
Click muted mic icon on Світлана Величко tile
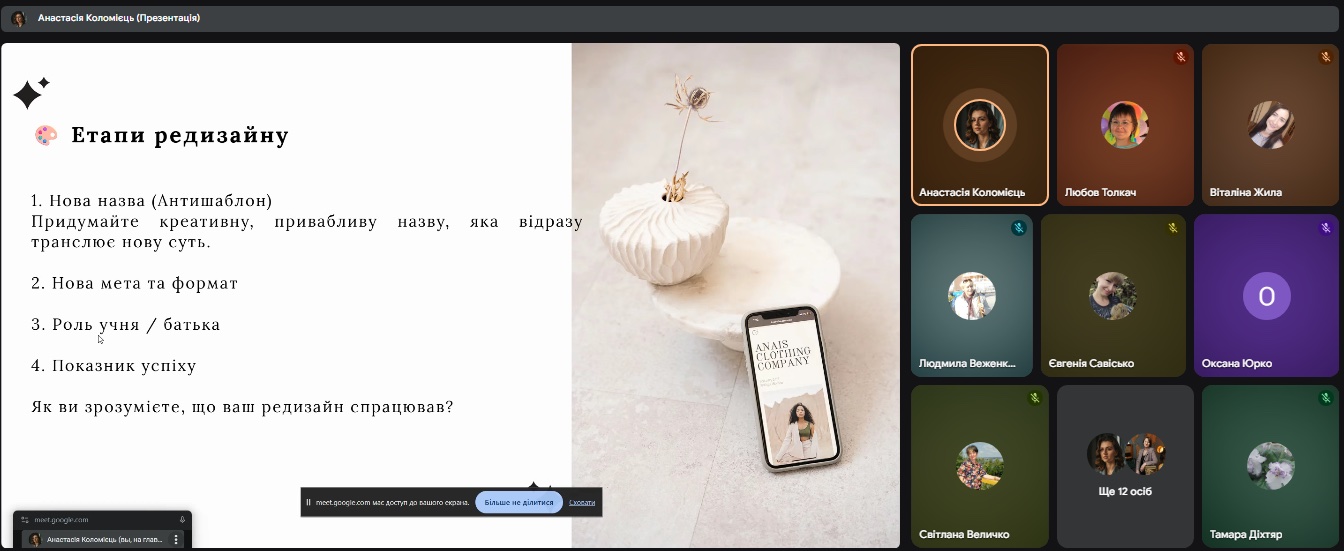click(1035, 398)
